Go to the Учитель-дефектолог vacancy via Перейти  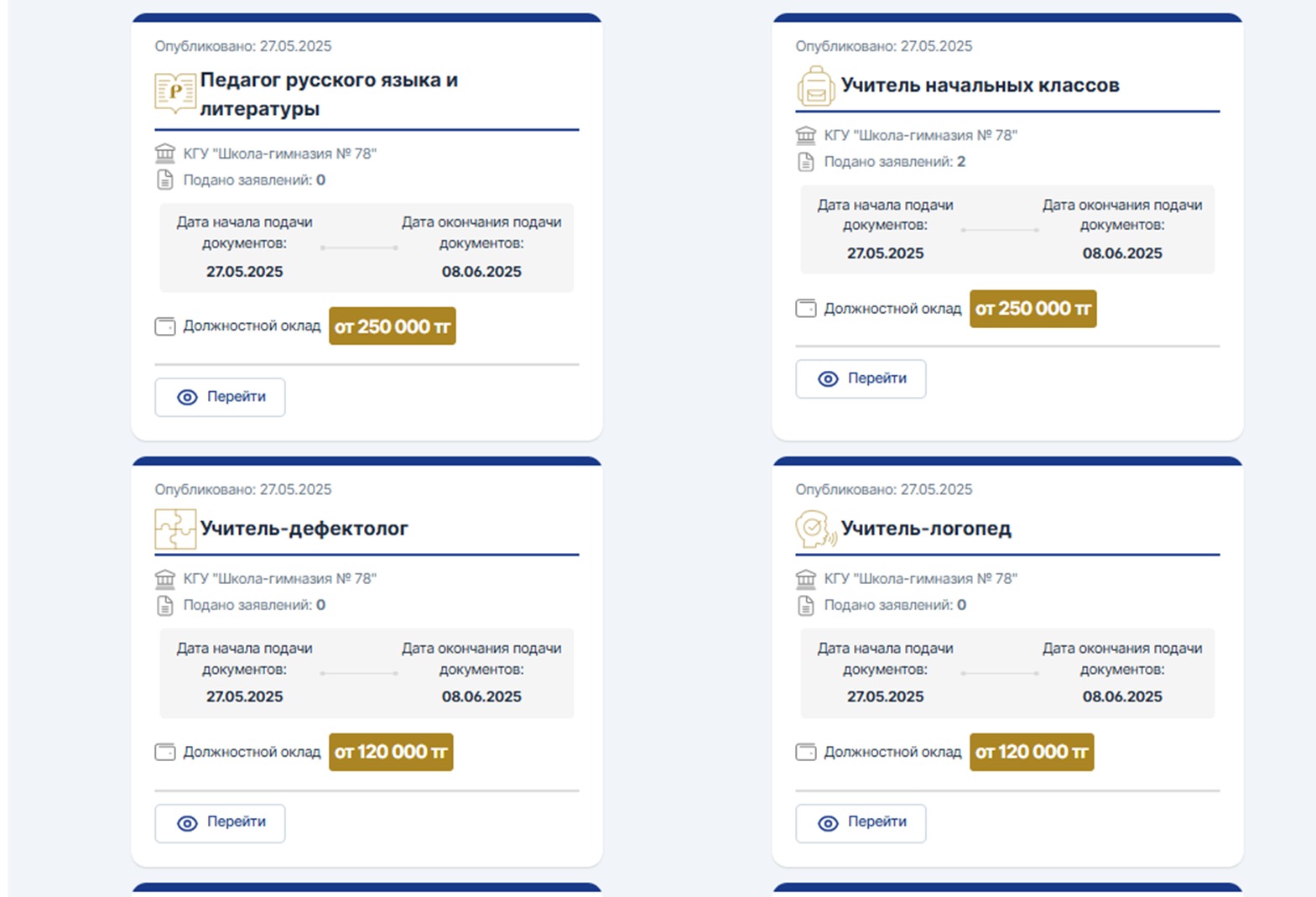tap(220, 823)
